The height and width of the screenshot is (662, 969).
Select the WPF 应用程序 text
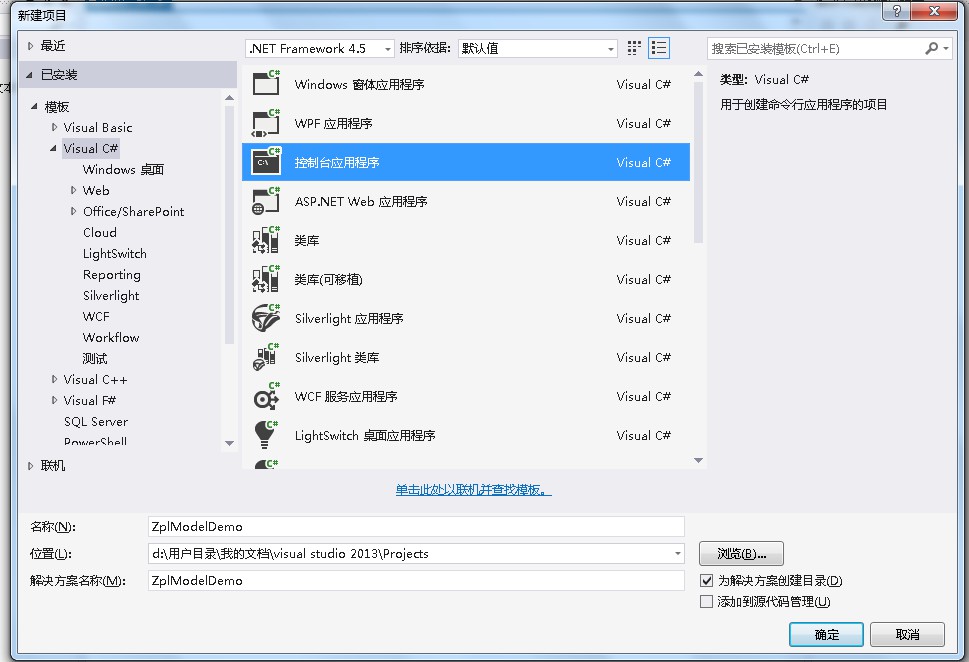(333, 123)
